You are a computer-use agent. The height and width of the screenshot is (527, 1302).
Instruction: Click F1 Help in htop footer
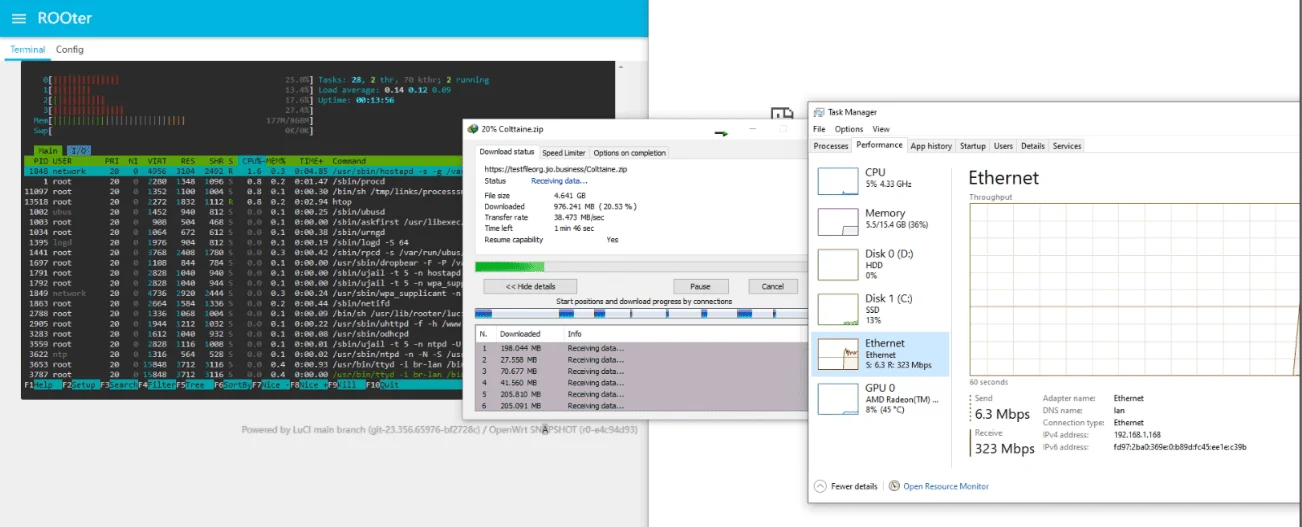pyautogui.click(x=42, y=385)
